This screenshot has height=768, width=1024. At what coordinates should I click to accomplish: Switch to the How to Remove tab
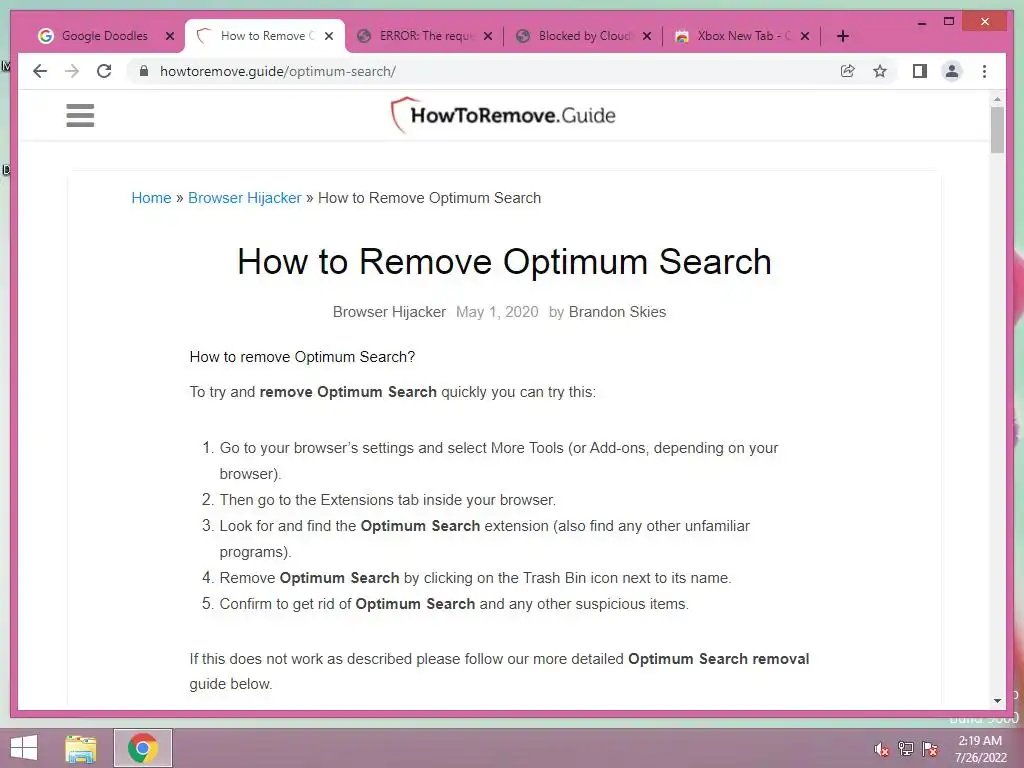[264, 36]
